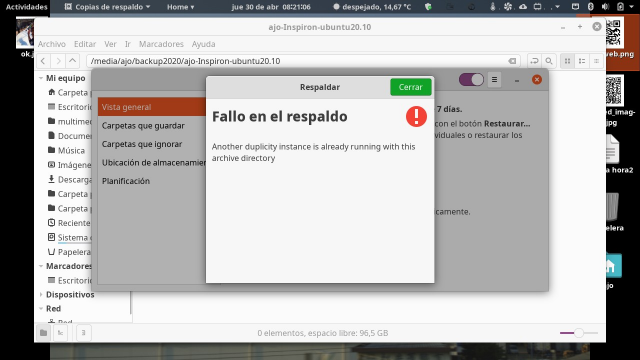This screenshot has width=640, height=360.
Task: Click the thermometer tray icon
Action: [493, 7]
